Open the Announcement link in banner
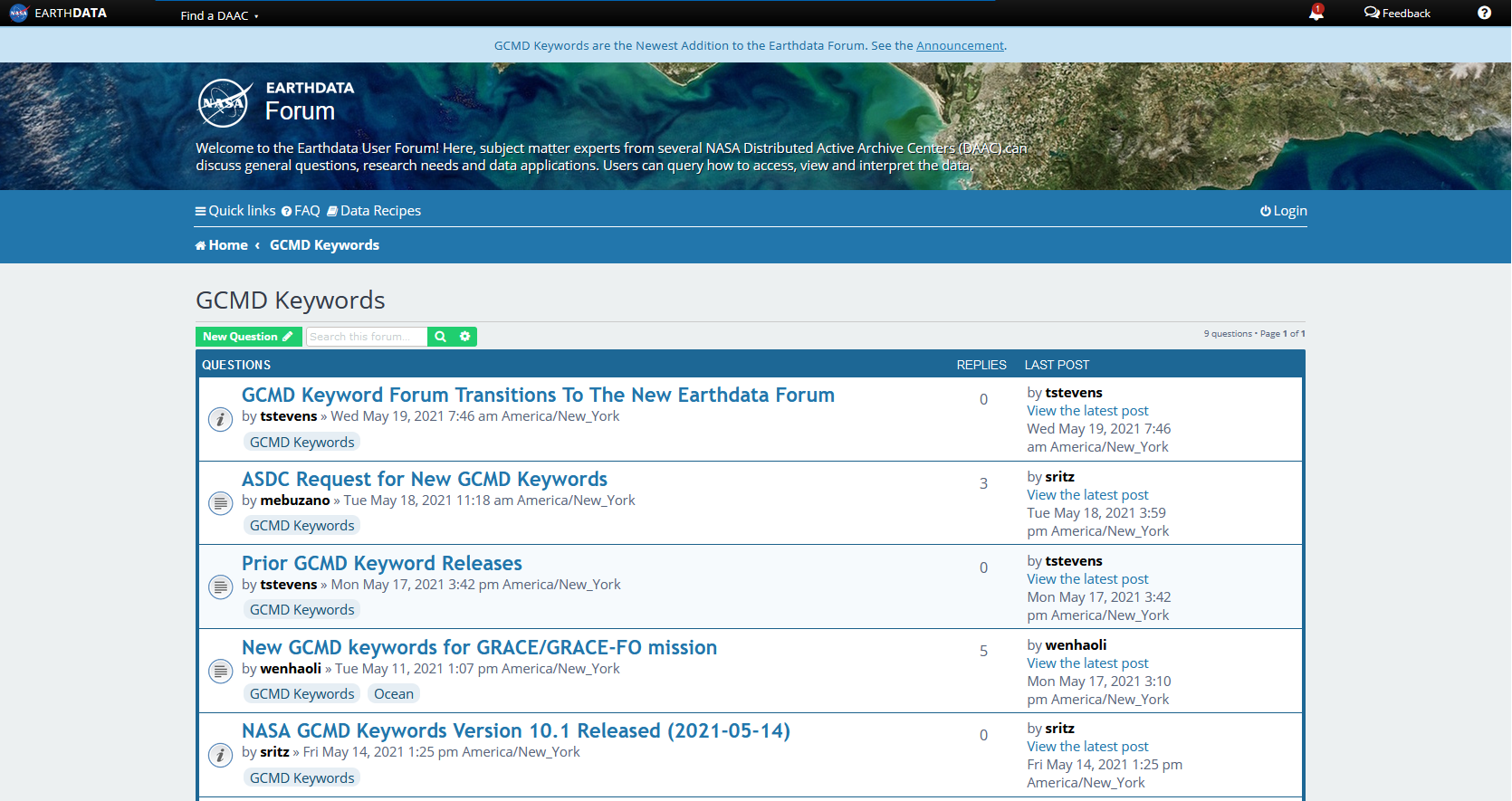Viewport: 1512px width, 801px height. 960,45
